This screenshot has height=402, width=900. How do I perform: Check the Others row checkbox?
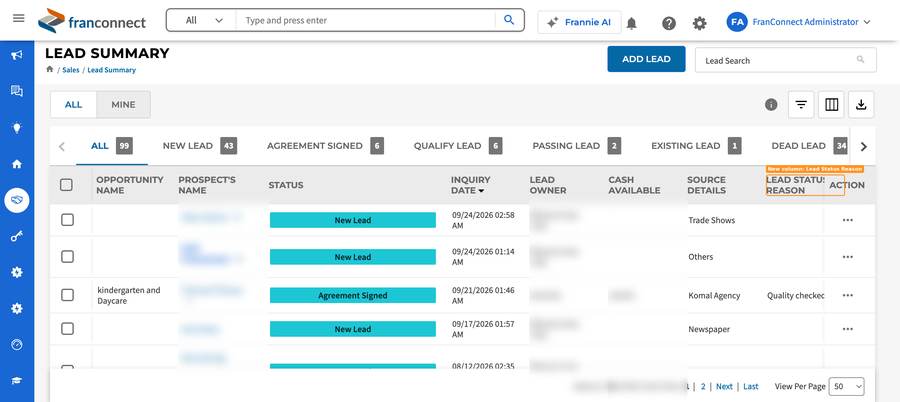[68, 257]
